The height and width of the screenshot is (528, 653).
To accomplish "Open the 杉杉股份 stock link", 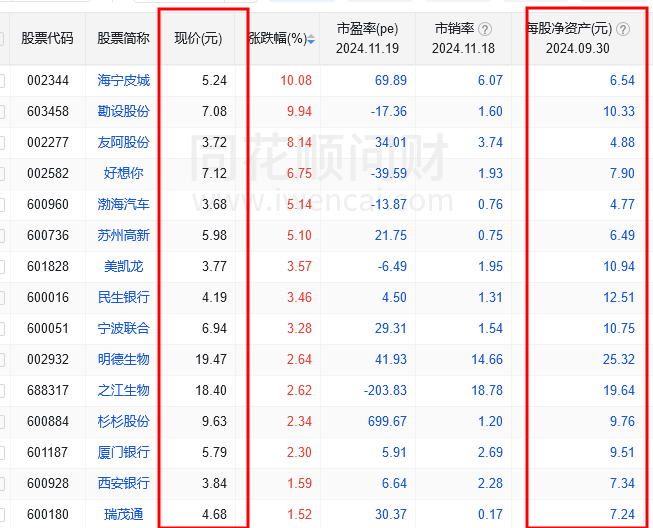I will 124,422.
